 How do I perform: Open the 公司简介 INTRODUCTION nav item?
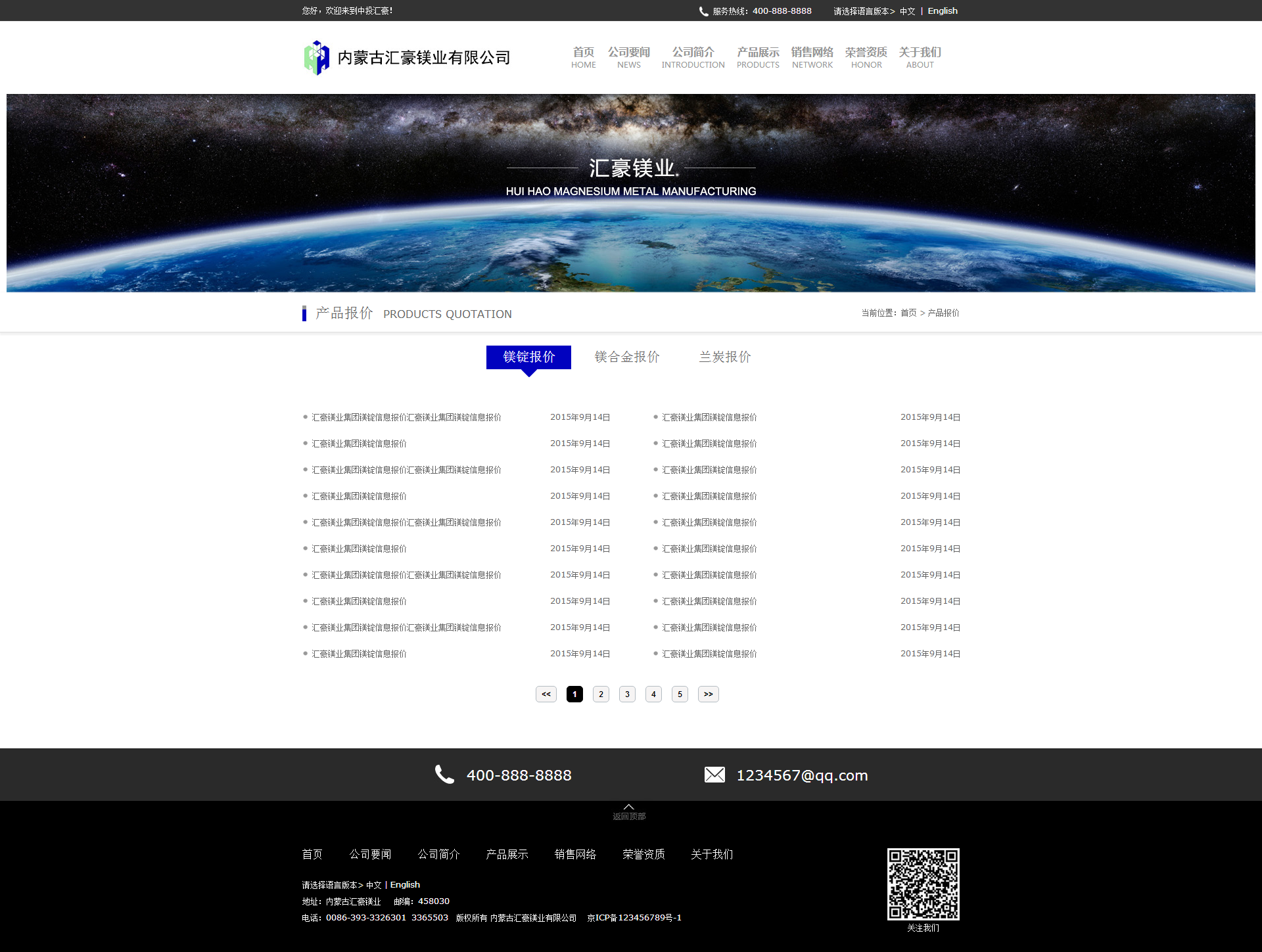693,57
